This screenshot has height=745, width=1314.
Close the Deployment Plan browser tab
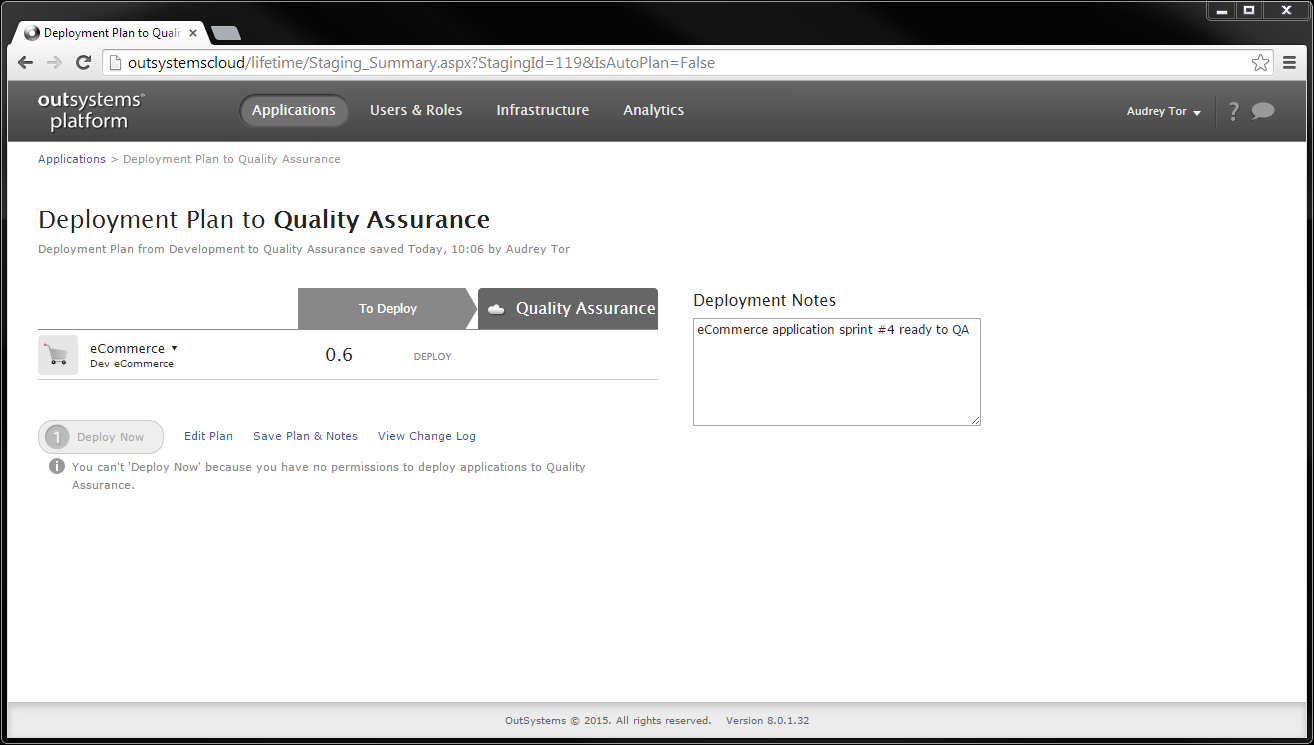tap(193, 33)
